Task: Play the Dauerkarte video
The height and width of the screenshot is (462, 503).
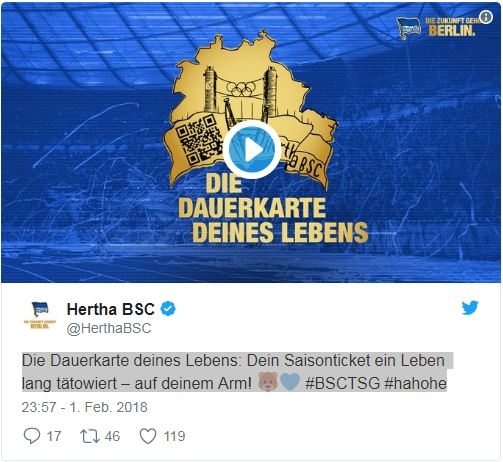Action: coord(252,150)
